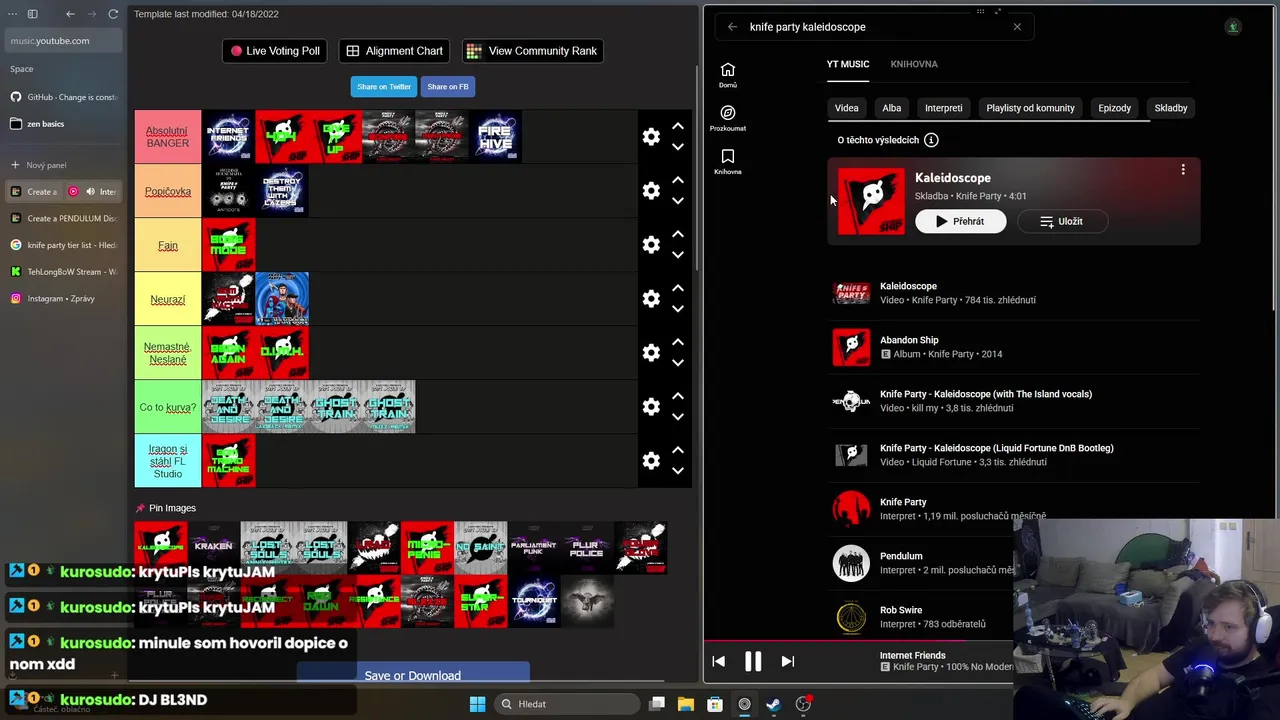Screen dimensions: 1280x720
Task: Filter results by Alba
Action: 892,108
